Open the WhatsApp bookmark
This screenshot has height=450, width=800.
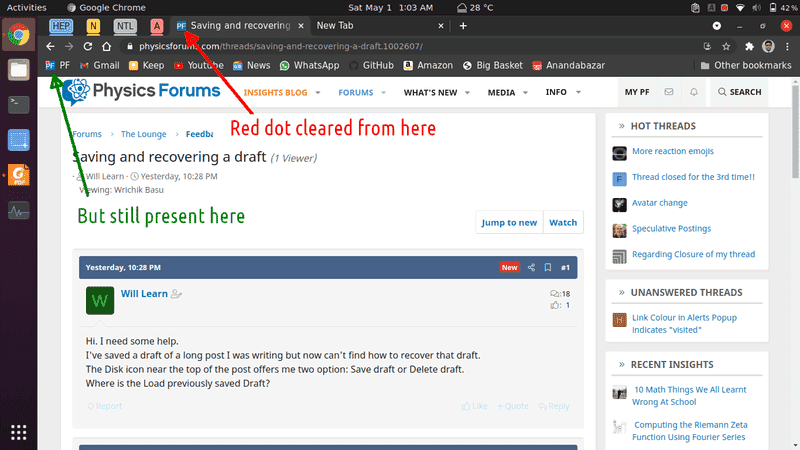(x=309, y=65)
